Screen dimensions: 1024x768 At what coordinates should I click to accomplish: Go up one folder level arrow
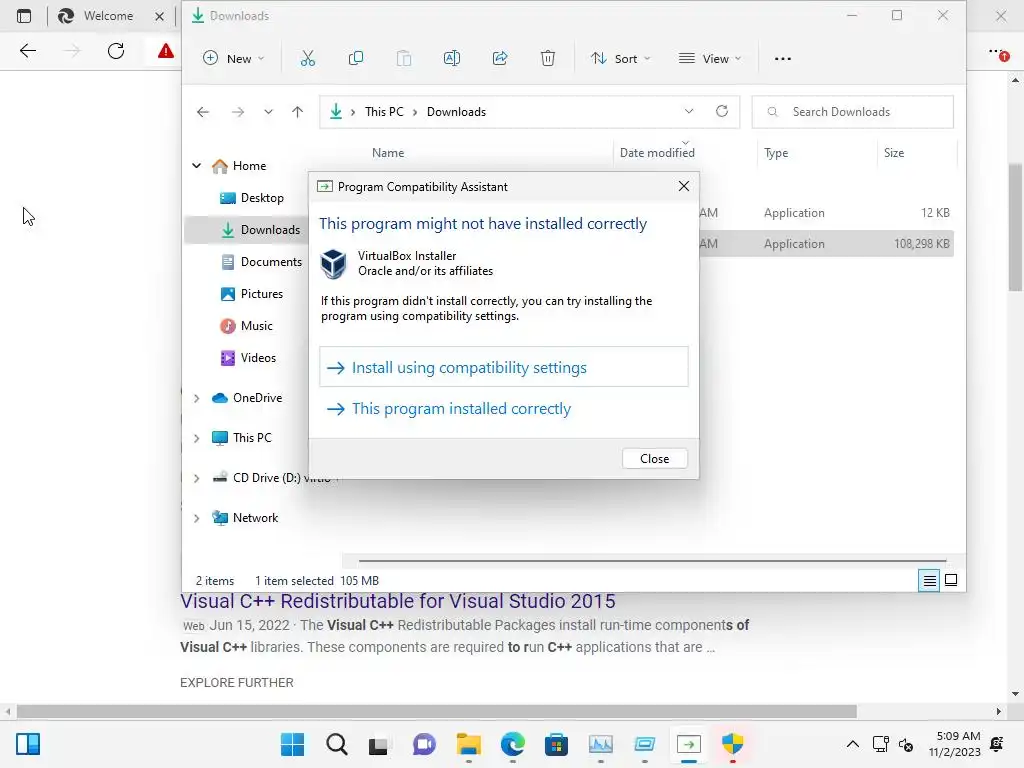[x=297, y=112]
